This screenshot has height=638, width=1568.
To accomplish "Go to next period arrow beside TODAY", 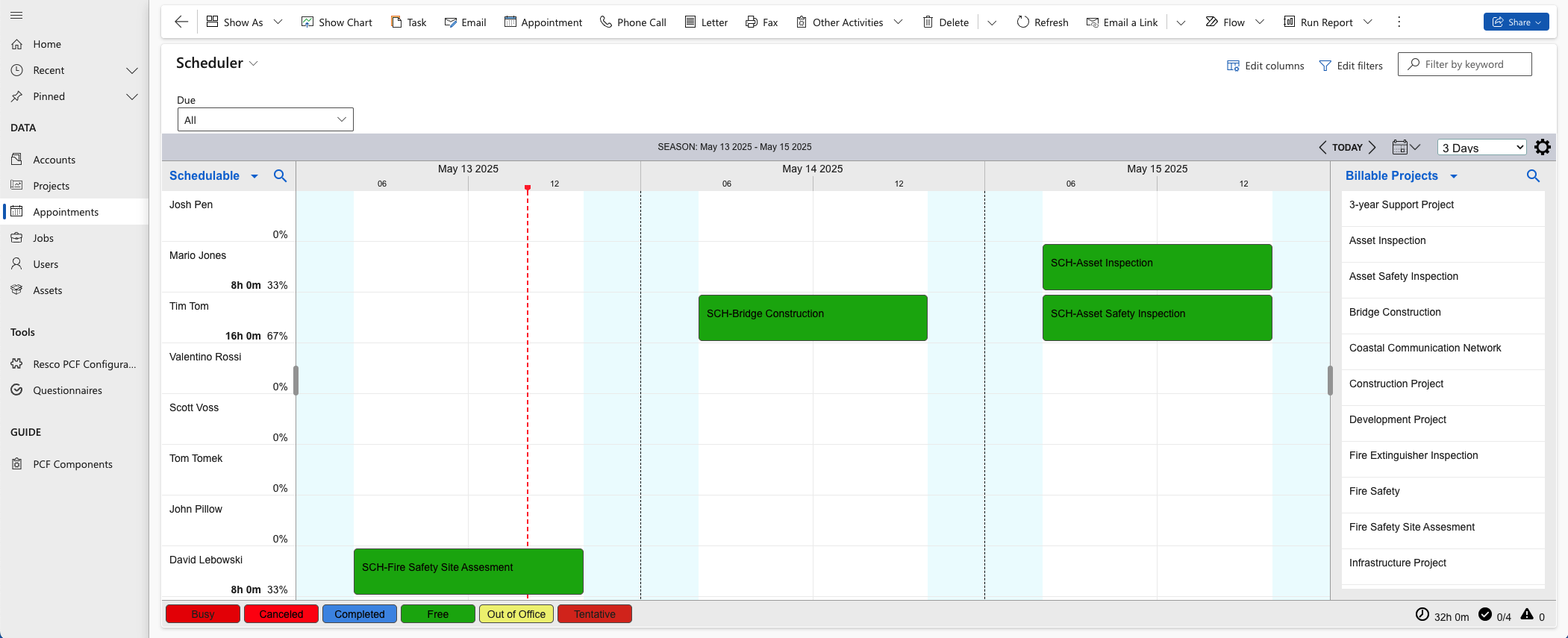I will [x=1372, y=147].
